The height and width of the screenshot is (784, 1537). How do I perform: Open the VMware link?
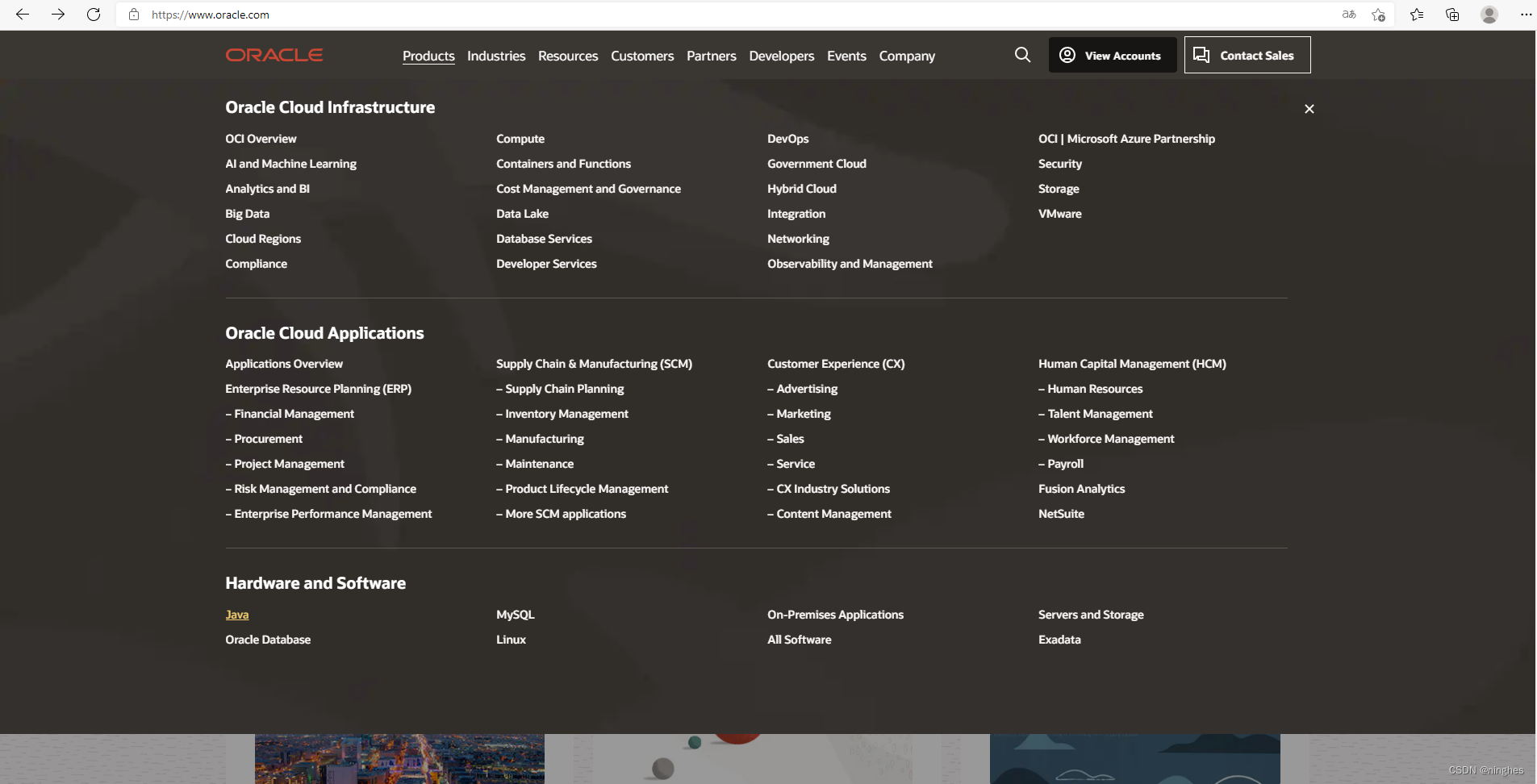click(x=1059, y=214)
